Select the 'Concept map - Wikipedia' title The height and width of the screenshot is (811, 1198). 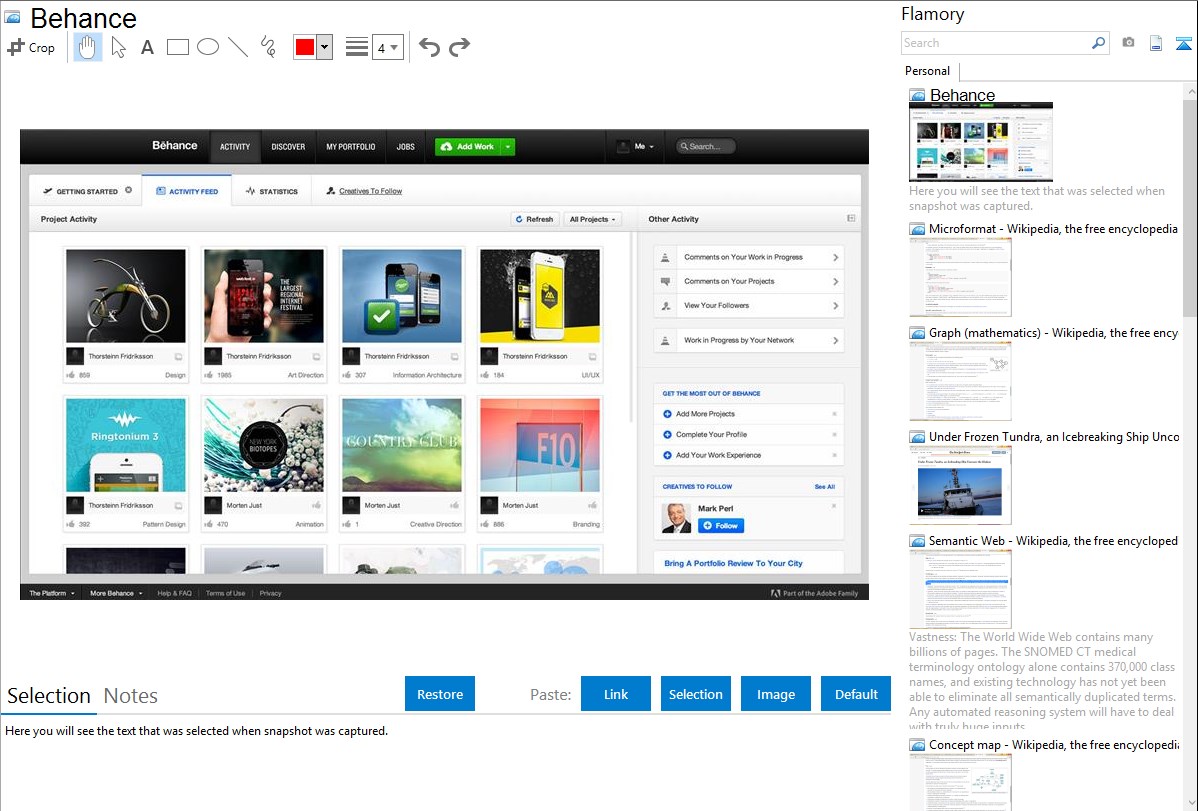[x=1054, y=744]
